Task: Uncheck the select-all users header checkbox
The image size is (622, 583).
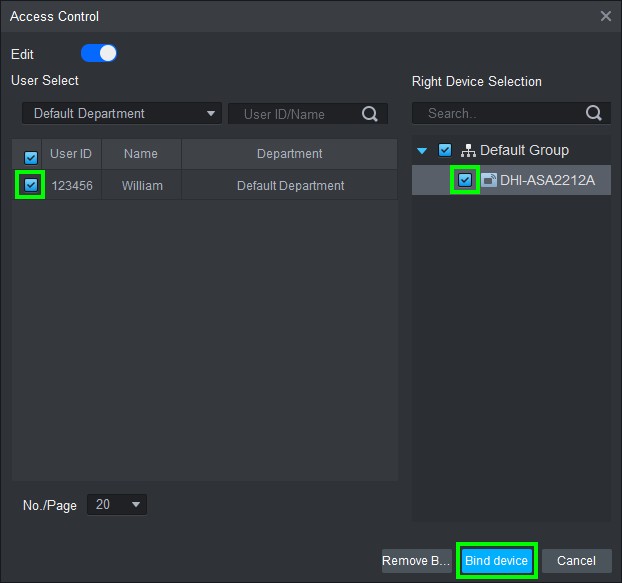Action: (31, 156)
